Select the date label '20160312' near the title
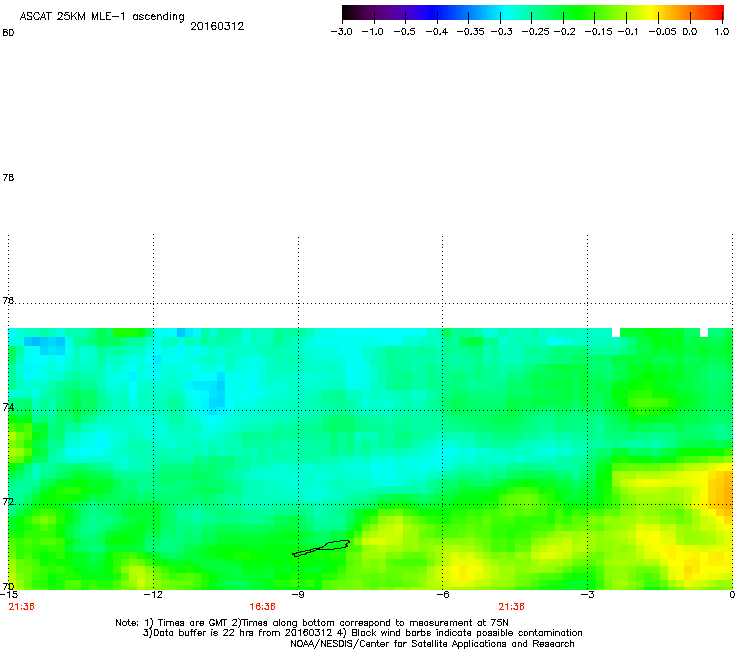 (217, 26)
